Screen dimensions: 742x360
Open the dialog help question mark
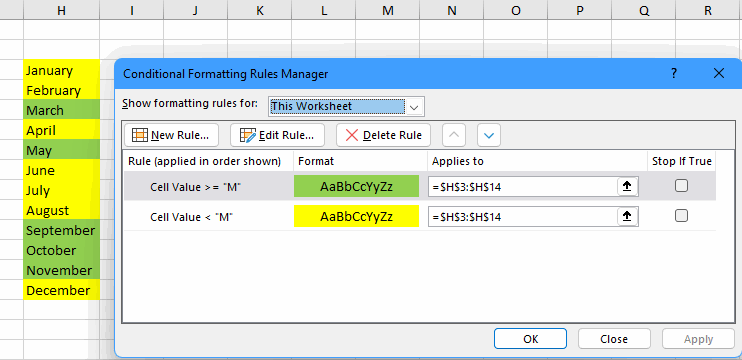point(674,73)
